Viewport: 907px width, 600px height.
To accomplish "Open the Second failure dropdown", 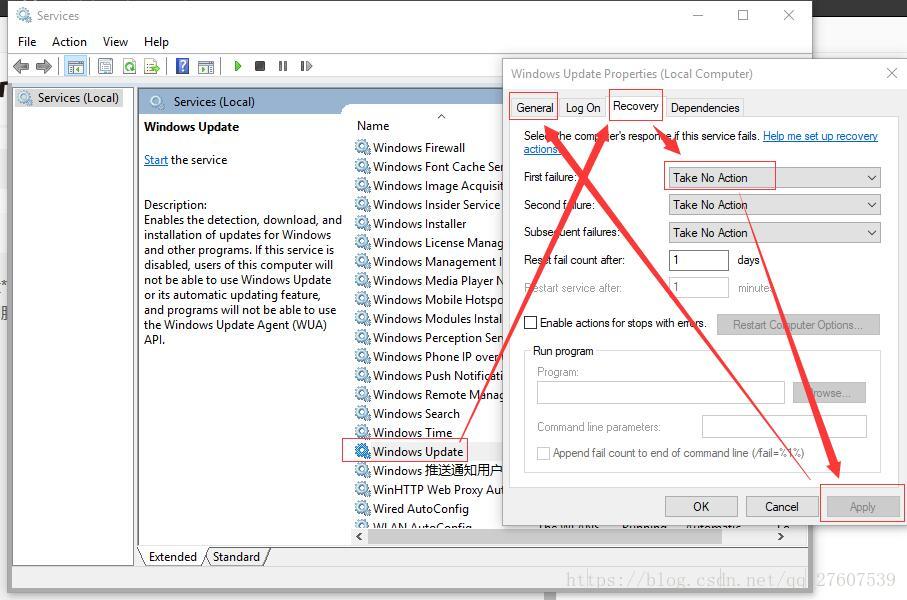I will [775, 205].
